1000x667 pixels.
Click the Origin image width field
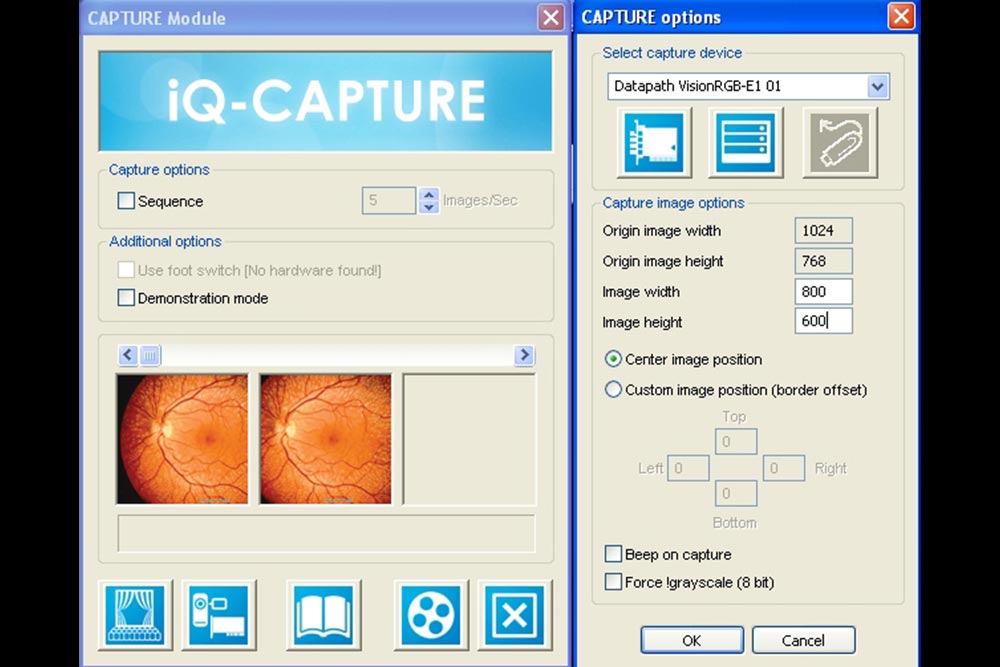(823, 230)
